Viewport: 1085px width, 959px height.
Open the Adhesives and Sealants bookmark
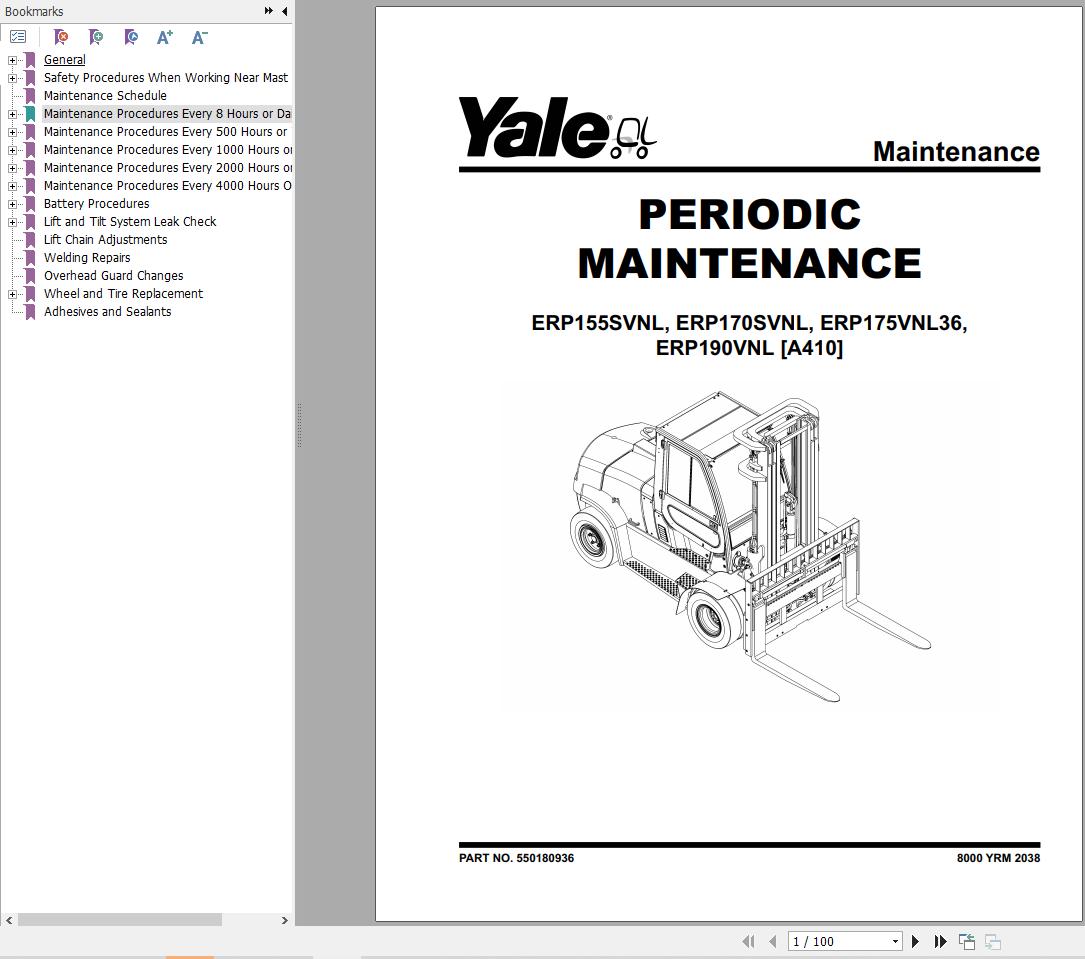[x=107, y=311]
